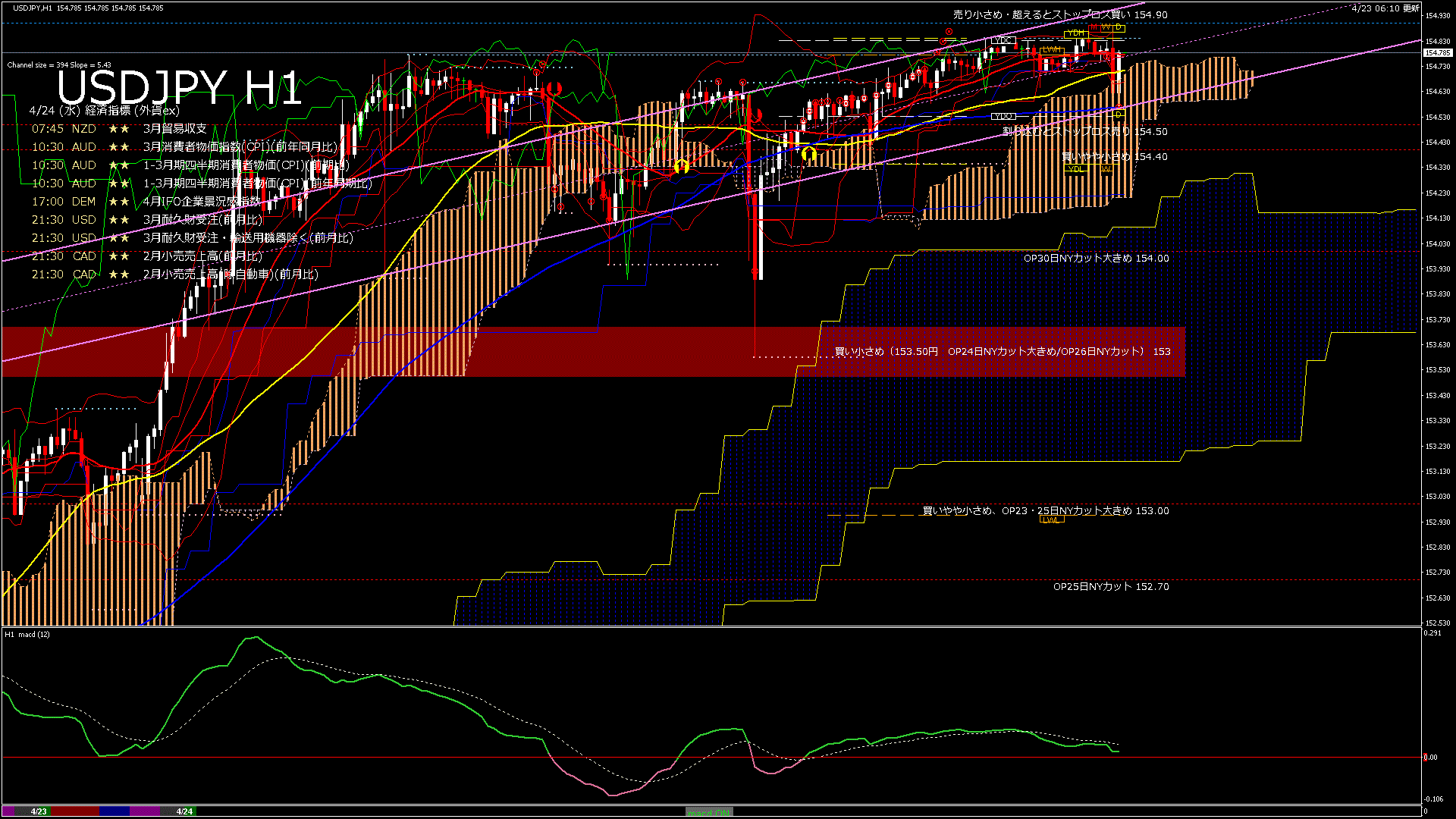Toggle the macd ON button
This screenshot has width=1456, height=819.
click(x=709, y=811)
